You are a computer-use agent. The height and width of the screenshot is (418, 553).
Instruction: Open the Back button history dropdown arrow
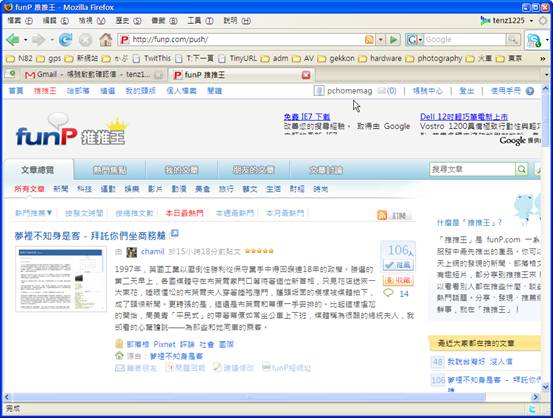pos(25,40)
